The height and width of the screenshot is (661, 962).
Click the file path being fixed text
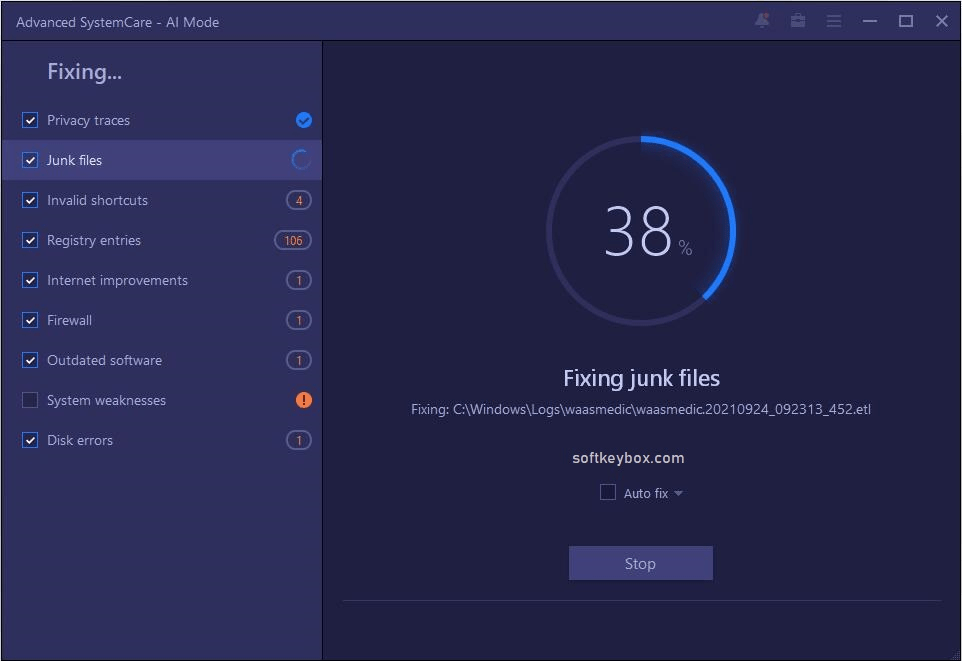coord(641,409)
